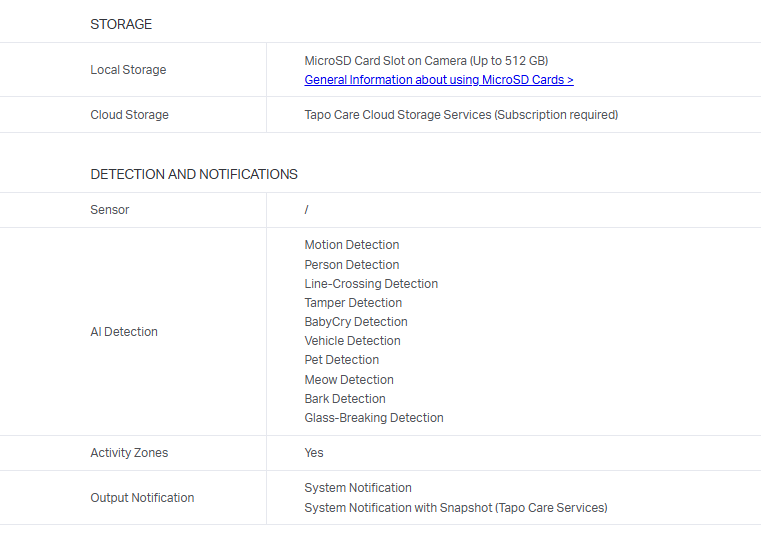Click the MicroSD Card Slot on Camera text

pyautogui.click(x=426, y=61)
